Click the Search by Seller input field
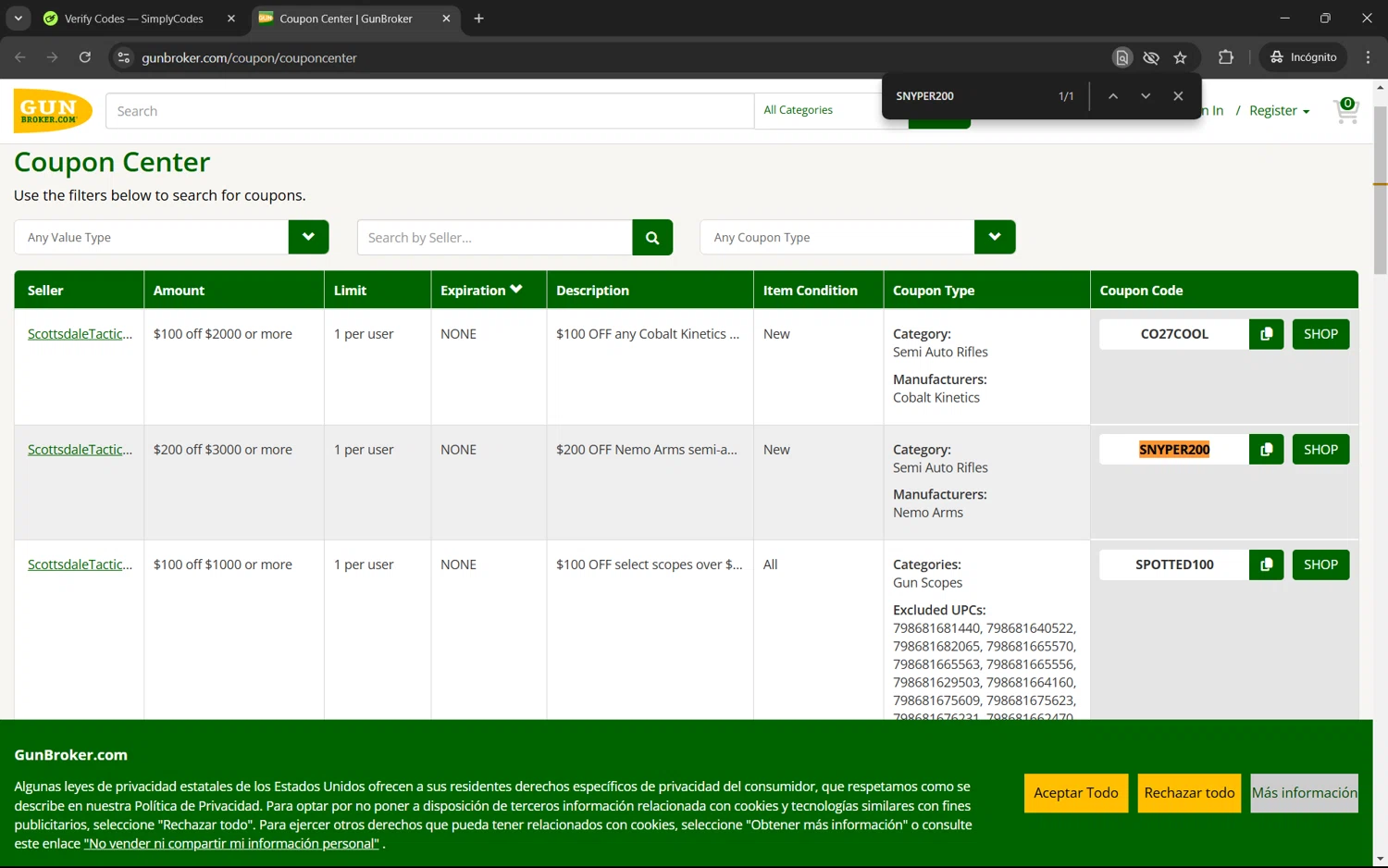 tap(495, 238)
